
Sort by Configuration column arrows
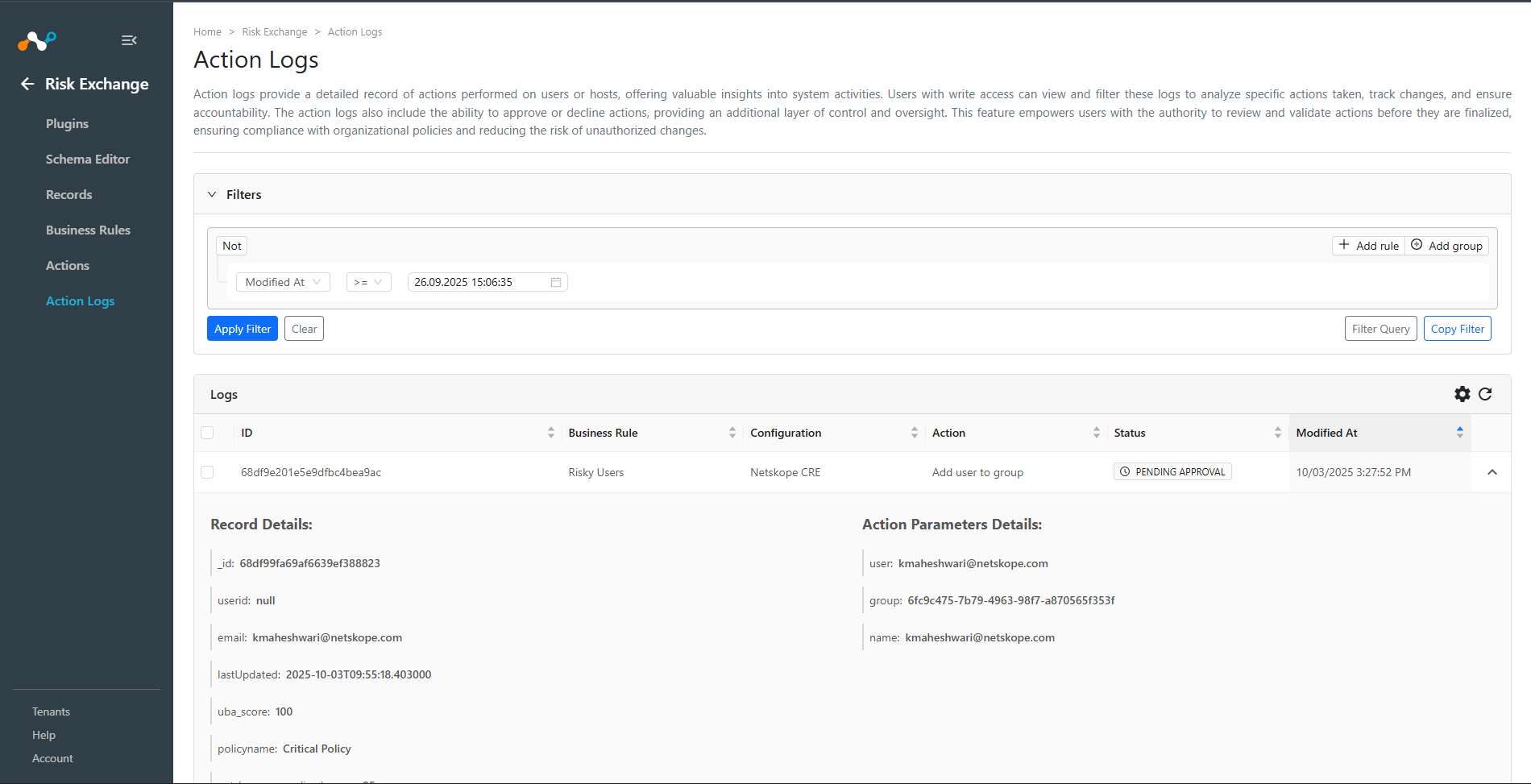915,433
